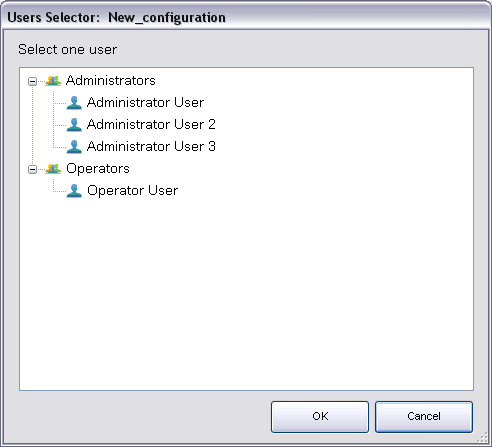492x447 pixels.
Task: Click the Administrator User 2 person icon
Action: pyautogui.click(x=74, y=125)
